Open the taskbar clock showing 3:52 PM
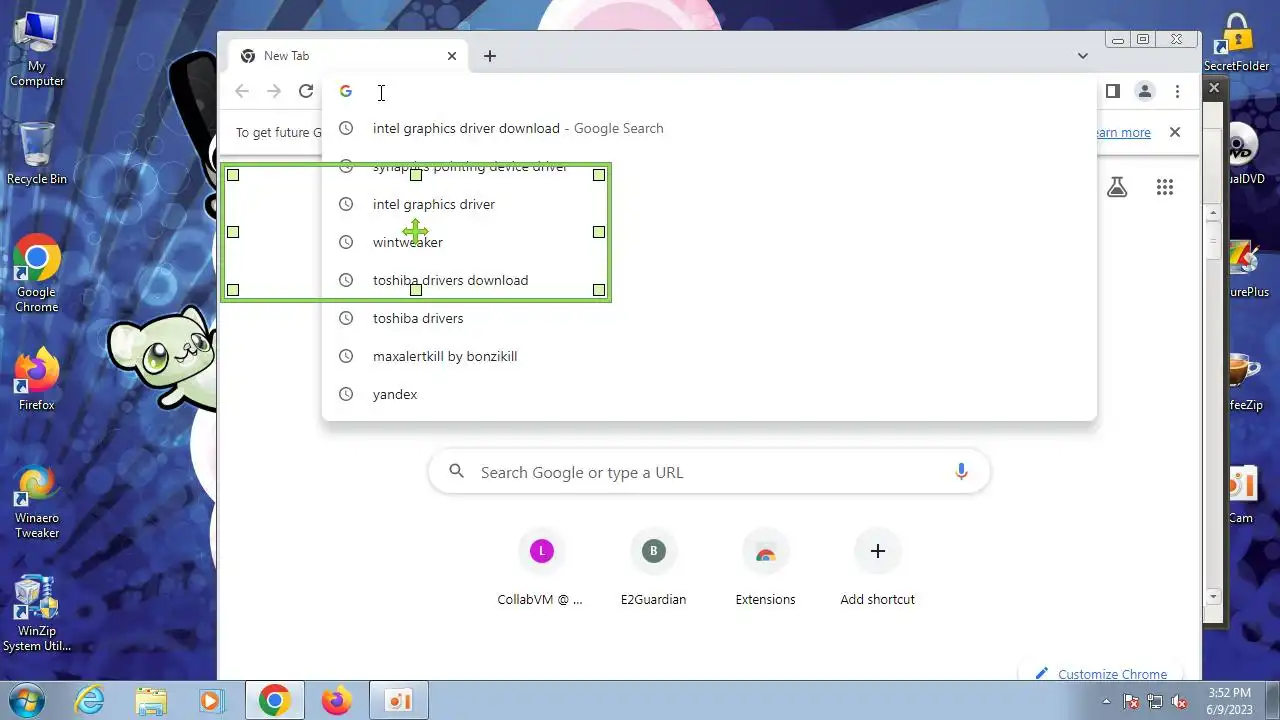This screenshot has height=720, width=1280. 1229,700
